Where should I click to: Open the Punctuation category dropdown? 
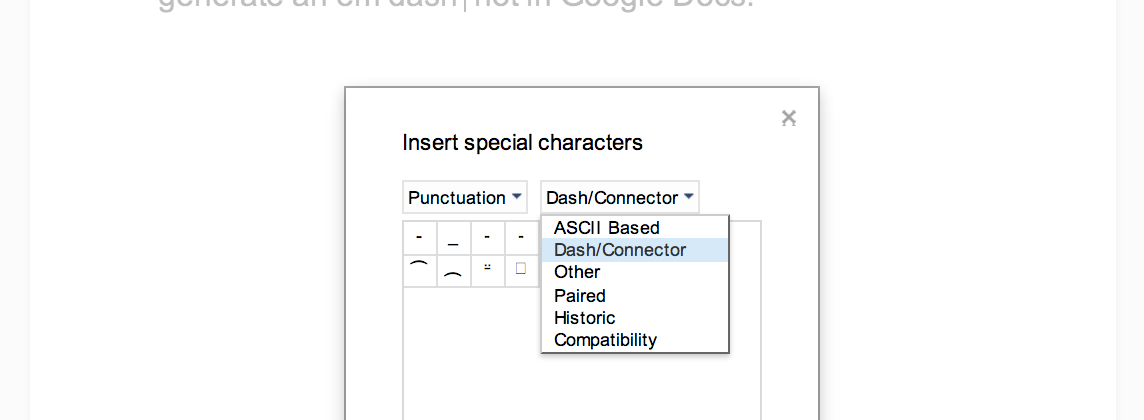point(464,197)
